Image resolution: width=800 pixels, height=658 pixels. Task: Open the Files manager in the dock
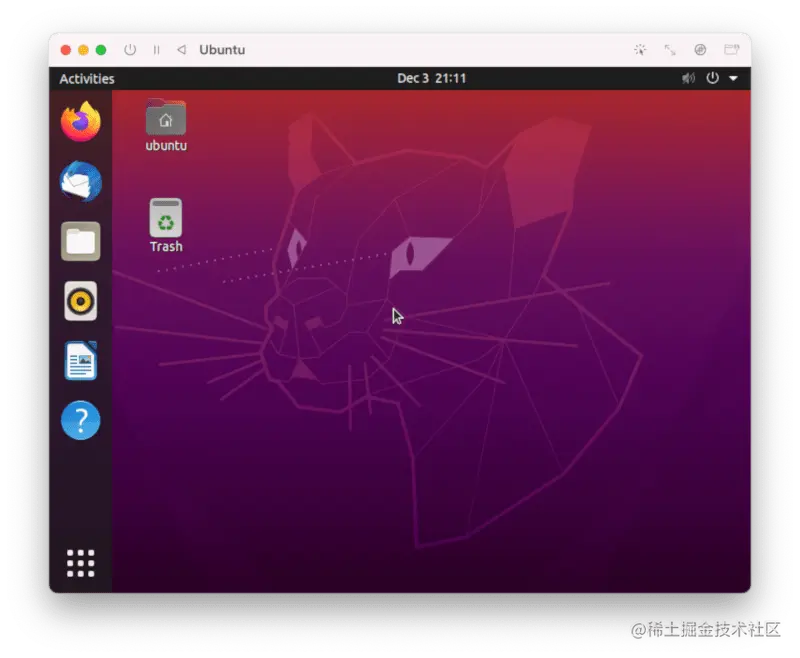coord(81,241)
